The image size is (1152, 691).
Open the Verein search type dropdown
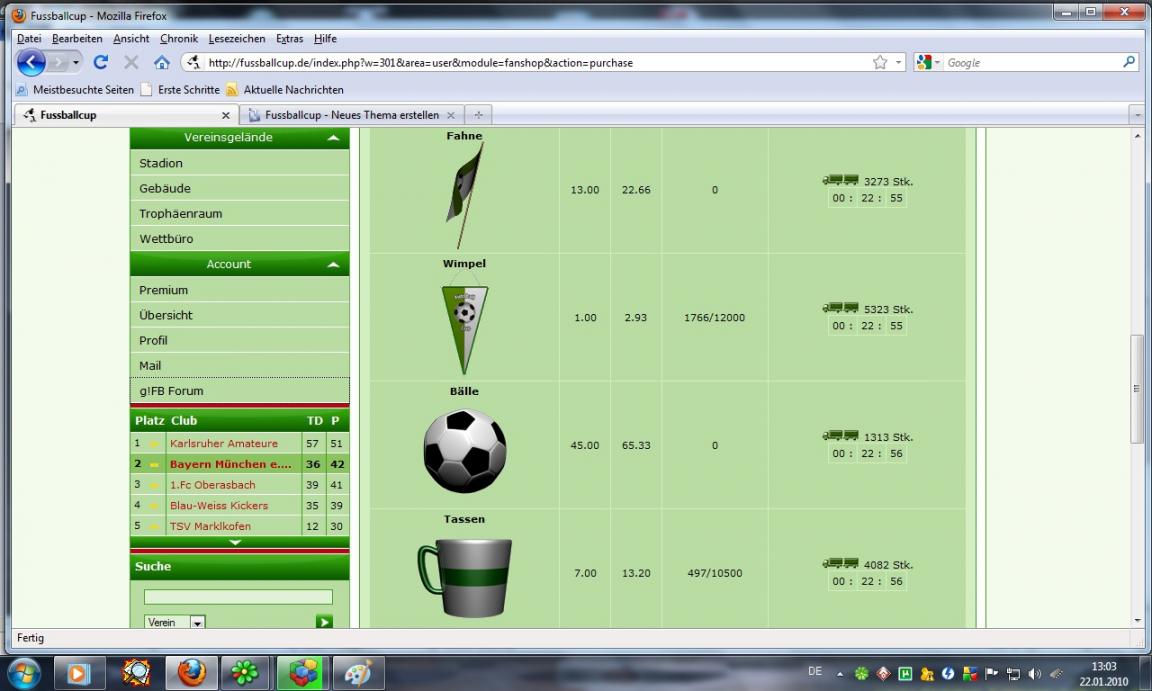(x=196, y=622)
